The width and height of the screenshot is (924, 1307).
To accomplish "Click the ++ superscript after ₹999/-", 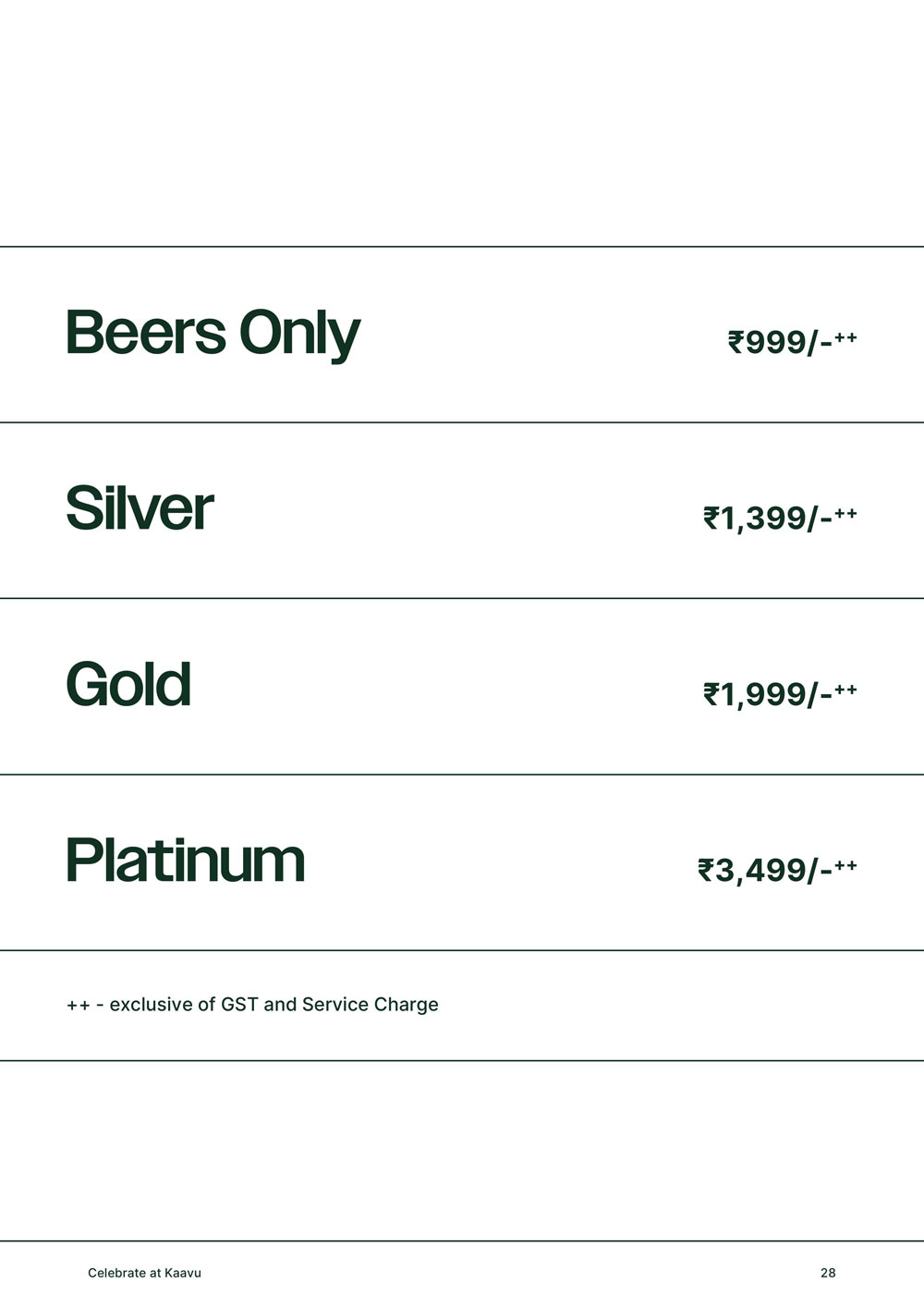I will coord(845,337).
